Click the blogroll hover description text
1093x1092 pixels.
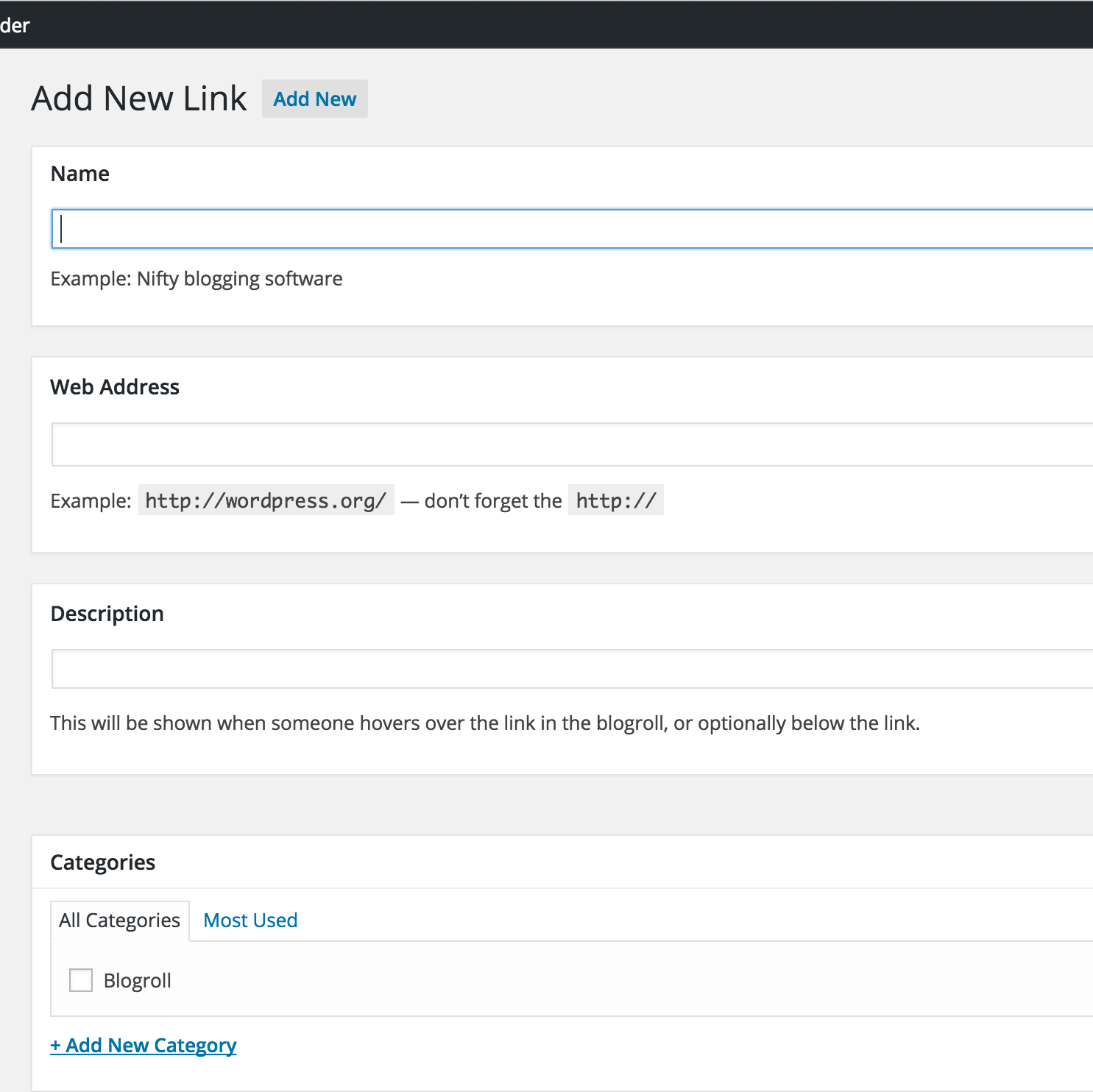click(x=485, y=723)
